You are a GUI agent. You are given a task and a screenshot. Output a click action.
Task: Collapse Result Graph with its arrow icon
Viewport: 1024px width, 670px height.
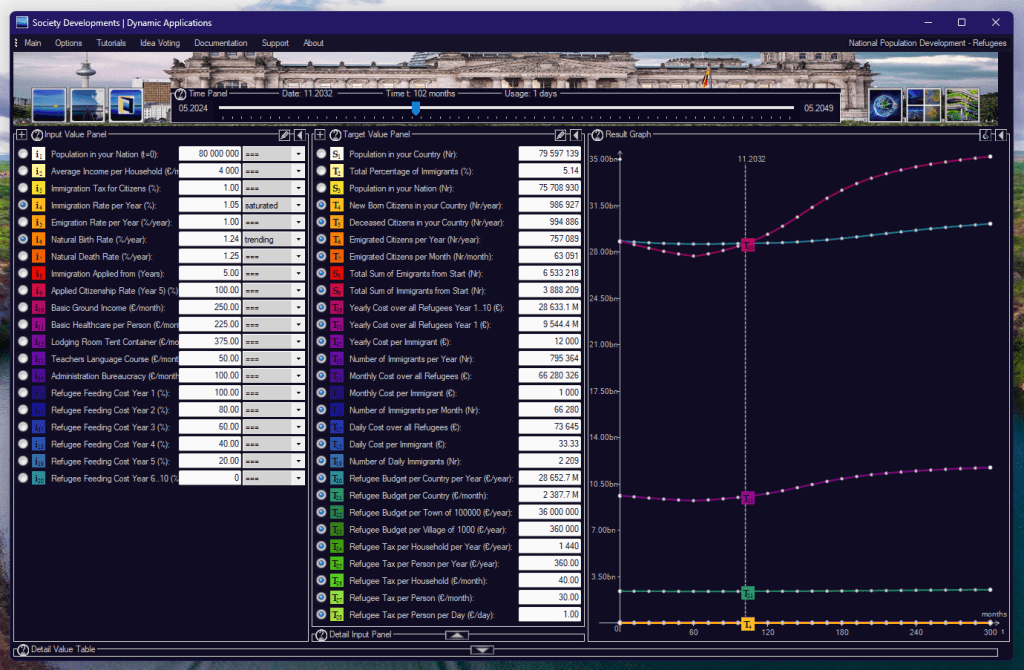click(x=1001, y=135)
